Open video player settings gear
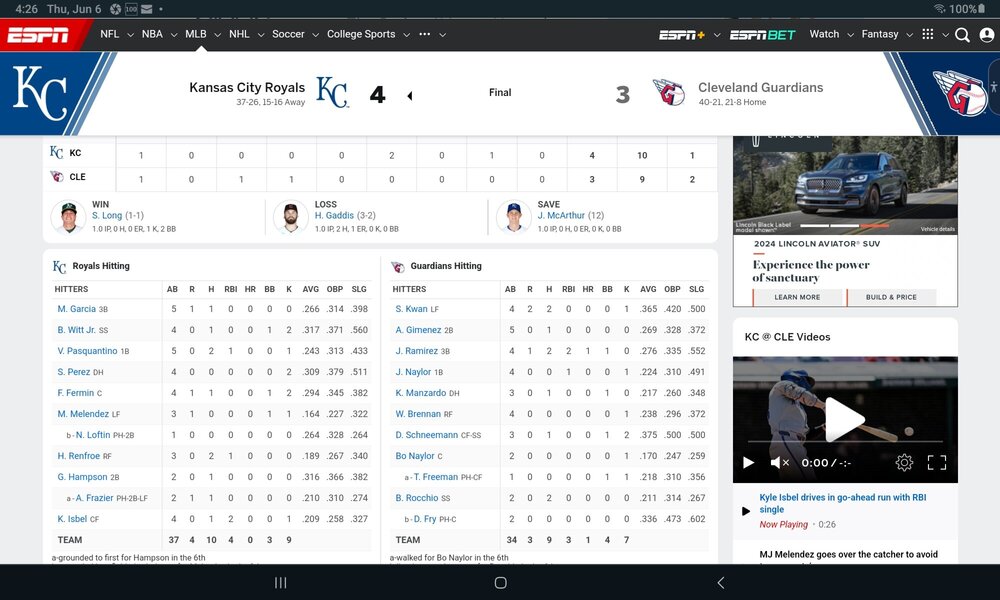 pyautogui.click(x=904, y=462)
